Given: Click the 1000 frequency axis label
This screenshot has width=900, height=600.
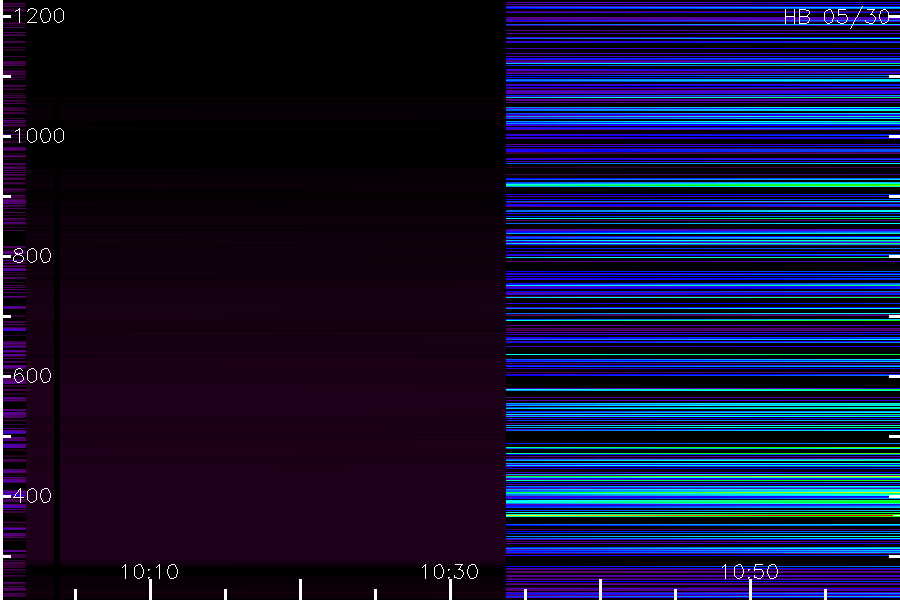Looking at the screenshot, I should coord(39,136).
